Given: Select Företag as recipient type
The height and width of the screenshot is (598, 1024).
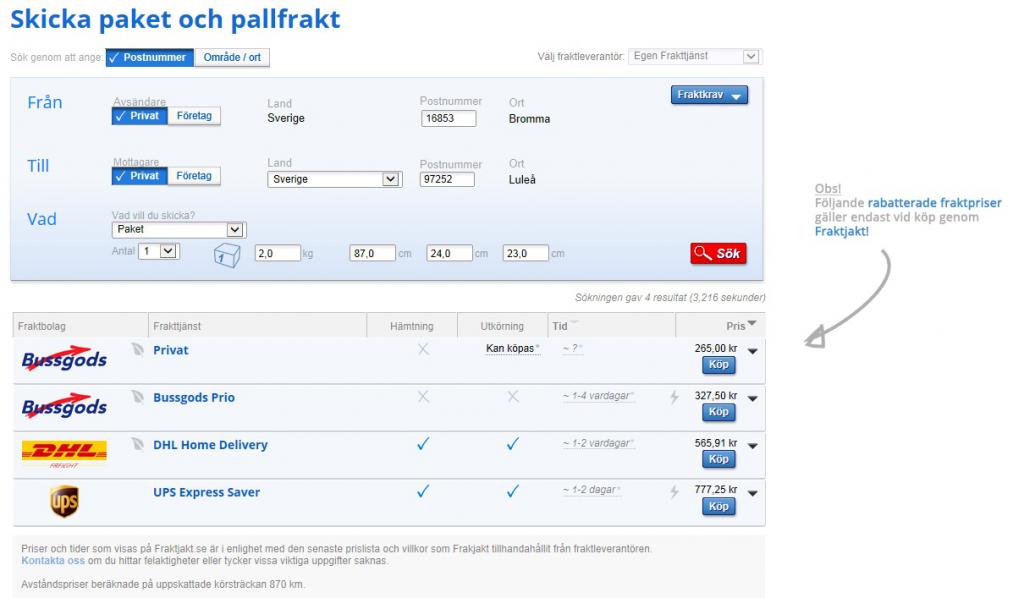Looking at the screenshot, I should click(194, 176).
